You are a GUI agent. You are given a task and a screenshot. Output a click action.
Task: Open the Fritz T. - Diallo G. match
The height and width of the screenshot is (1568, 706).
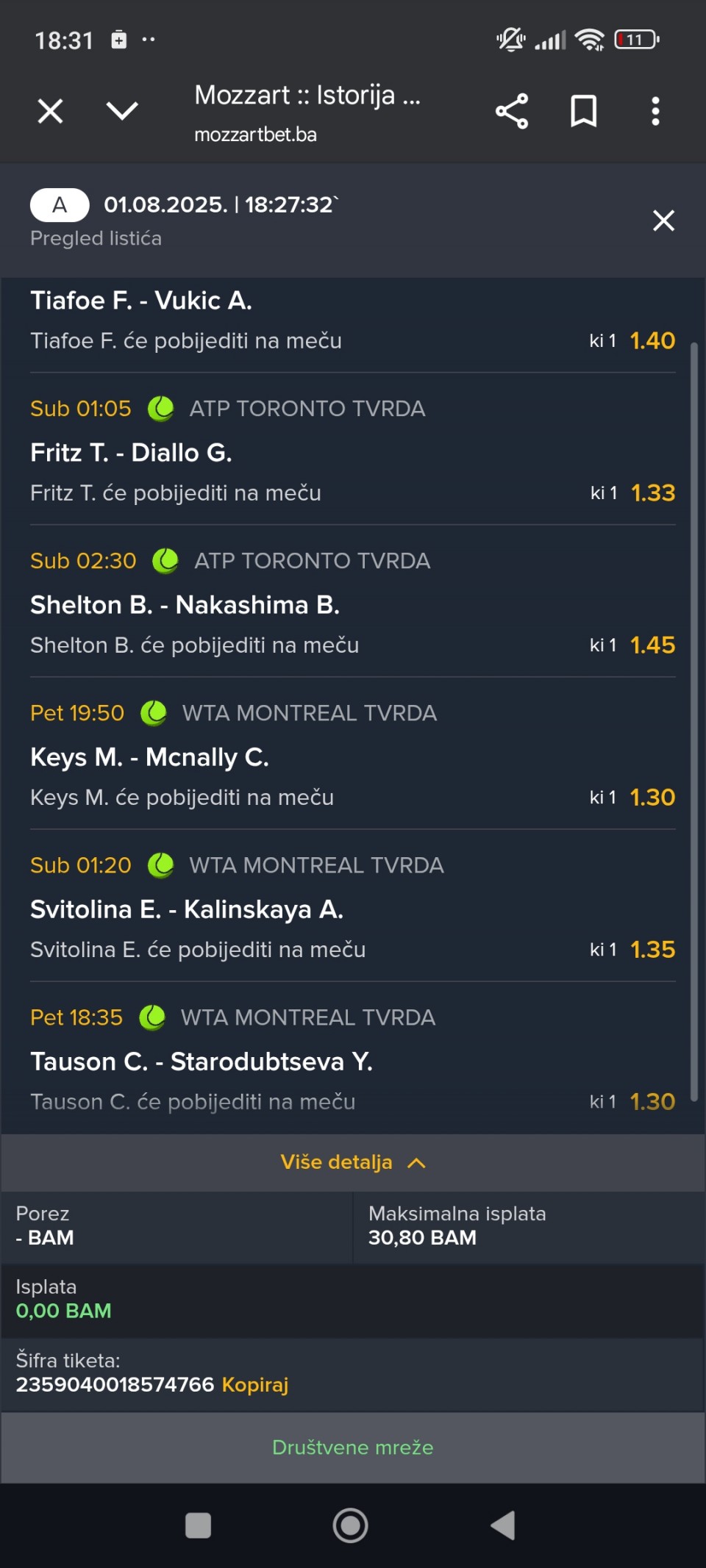point(131,452)
